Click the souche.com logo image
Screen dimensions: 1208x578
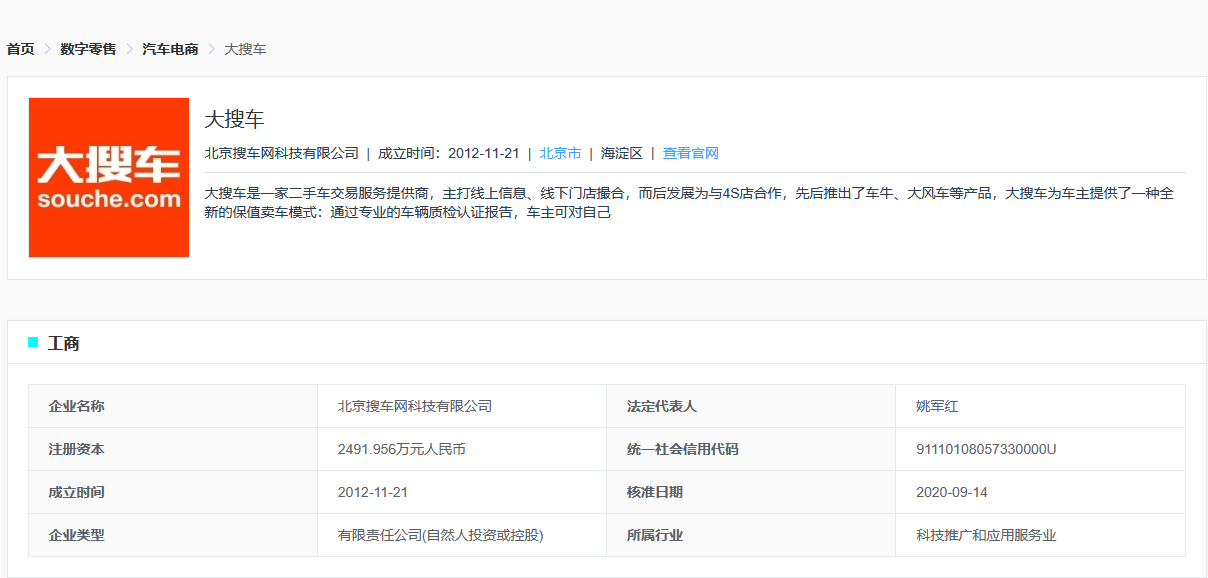point(108,176)
